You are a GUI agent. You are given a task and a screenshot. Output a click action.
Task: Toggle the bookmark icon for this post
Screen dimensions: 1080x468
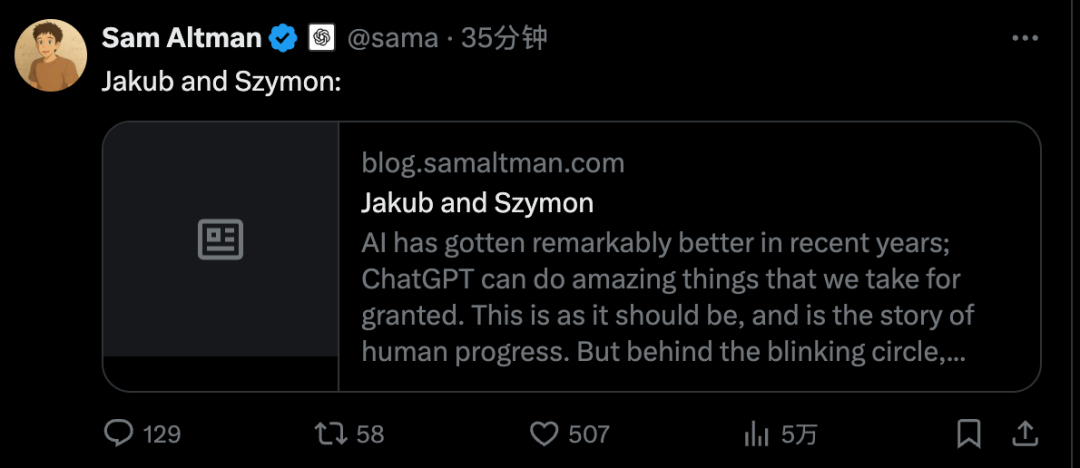coord(968,433)
